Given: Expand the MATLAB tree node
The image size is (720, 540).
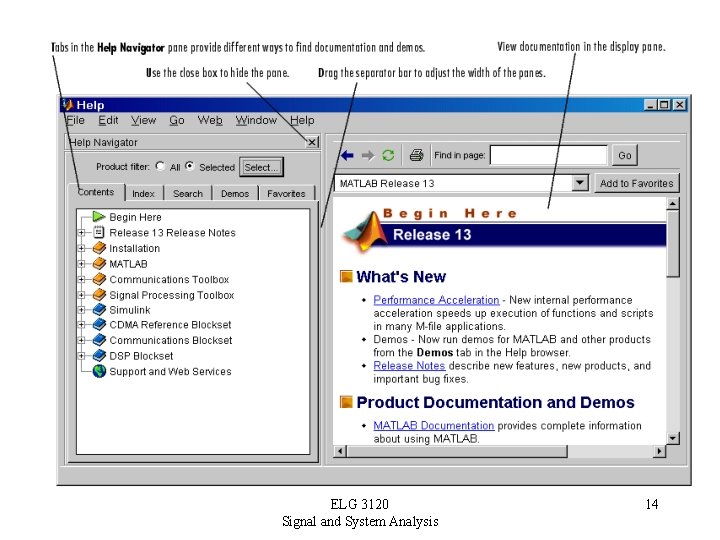Looking at the screenshot, I should (x=82, y=264).
